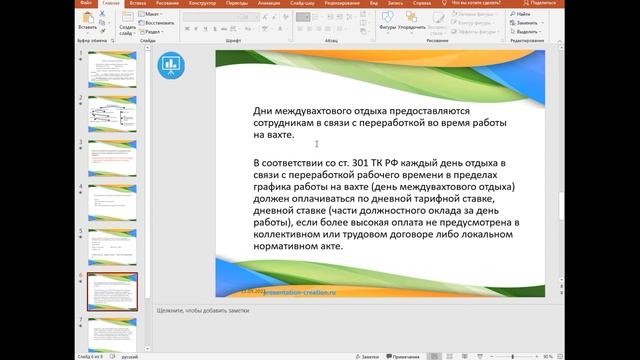The image size is (640, 360).
Task: Open Что вы хотите сделать search box
Action: pyautogui.click(x=472, y=3)
